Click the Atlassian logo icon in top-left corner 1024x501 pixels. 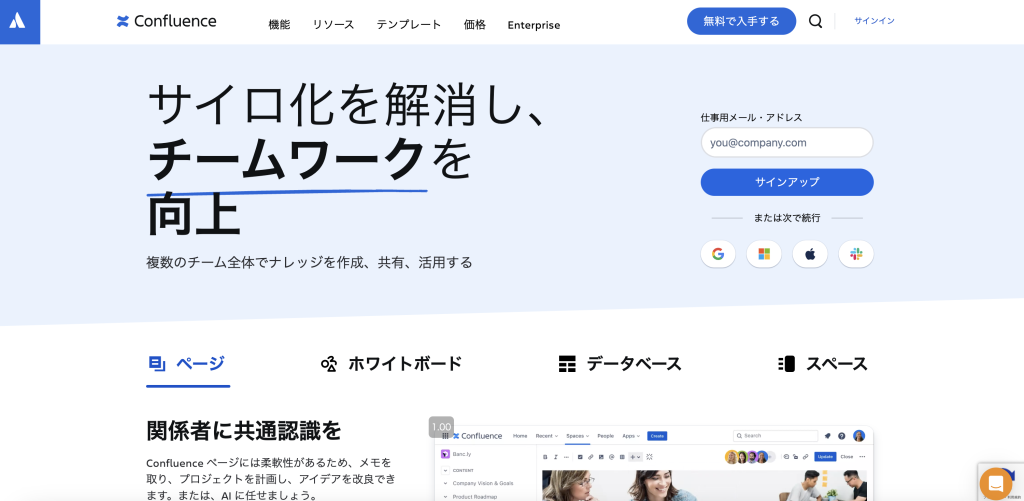coord(18,21)
